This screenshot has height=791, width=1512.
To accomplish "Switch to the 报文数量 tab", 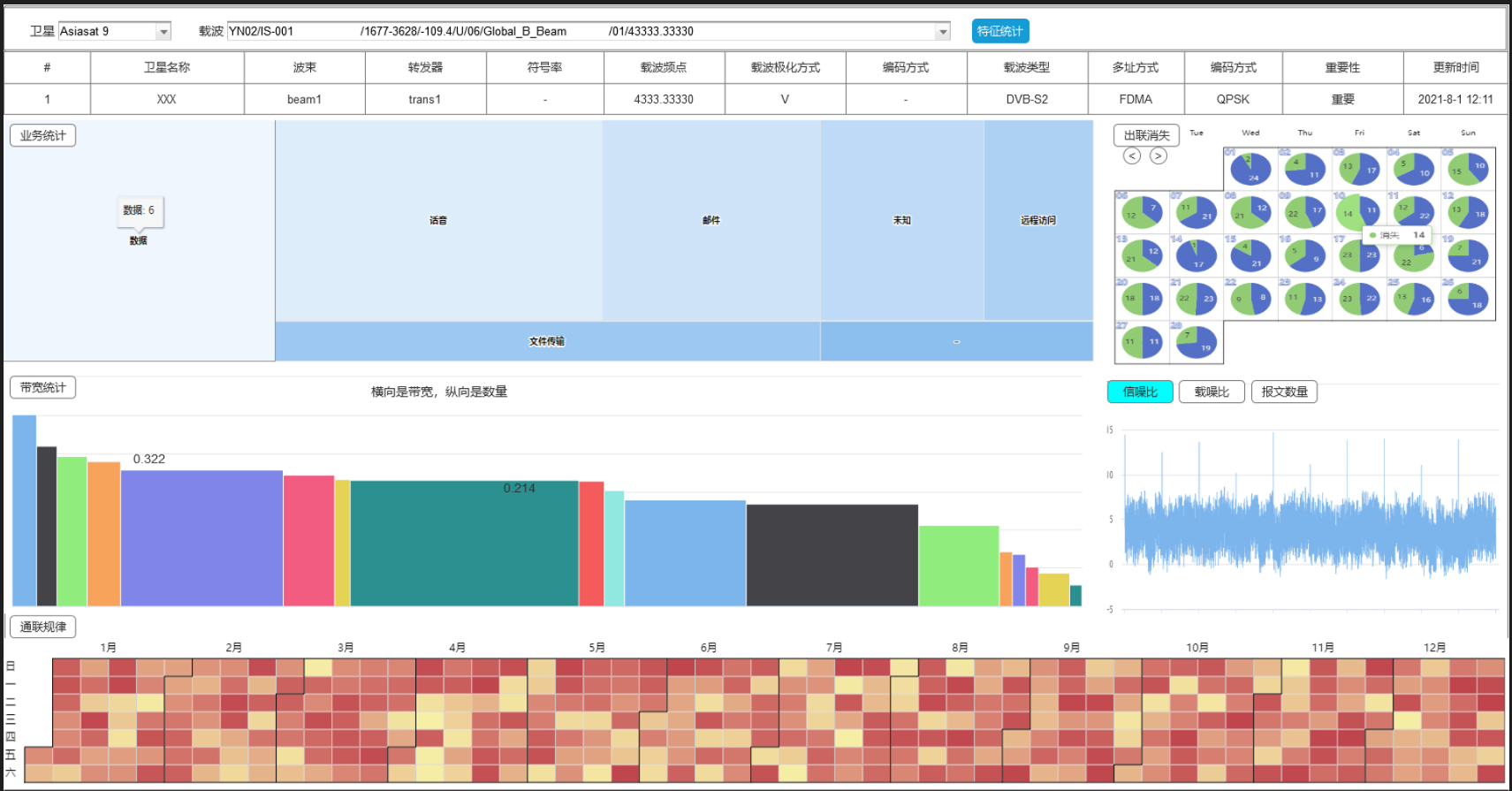I will pos(1284,392).
